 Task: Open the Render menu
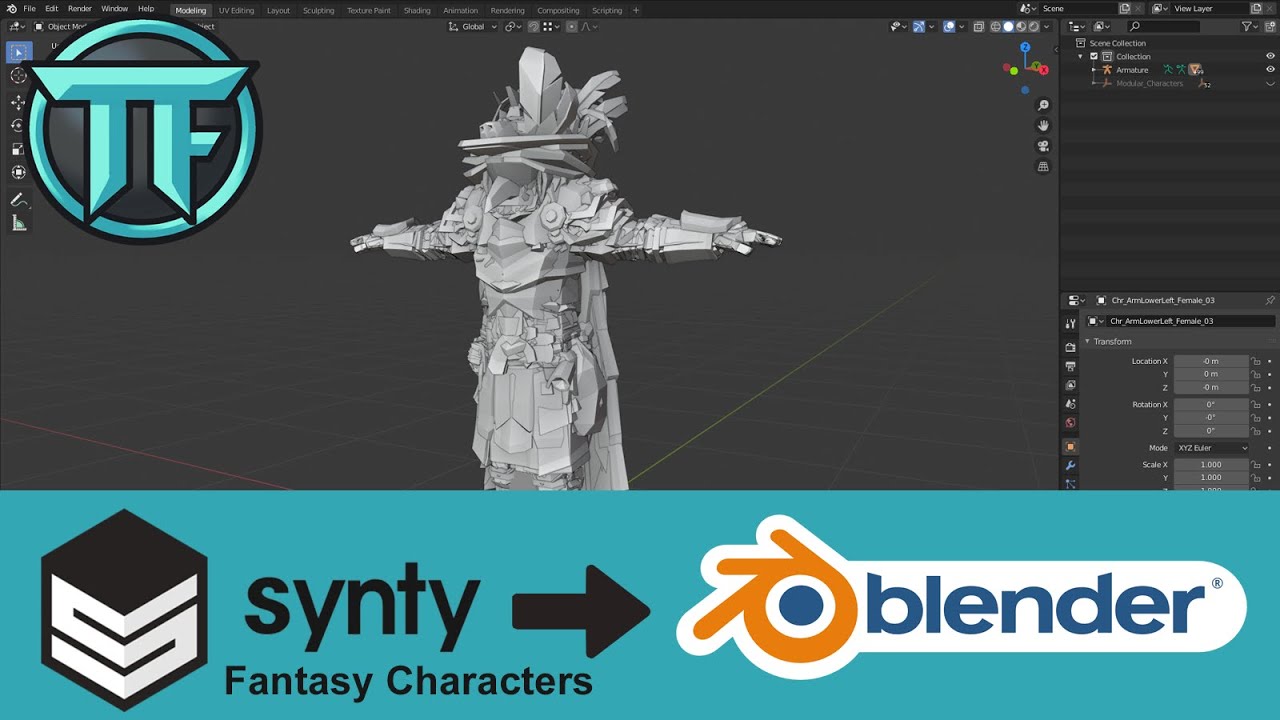(80, 9)
